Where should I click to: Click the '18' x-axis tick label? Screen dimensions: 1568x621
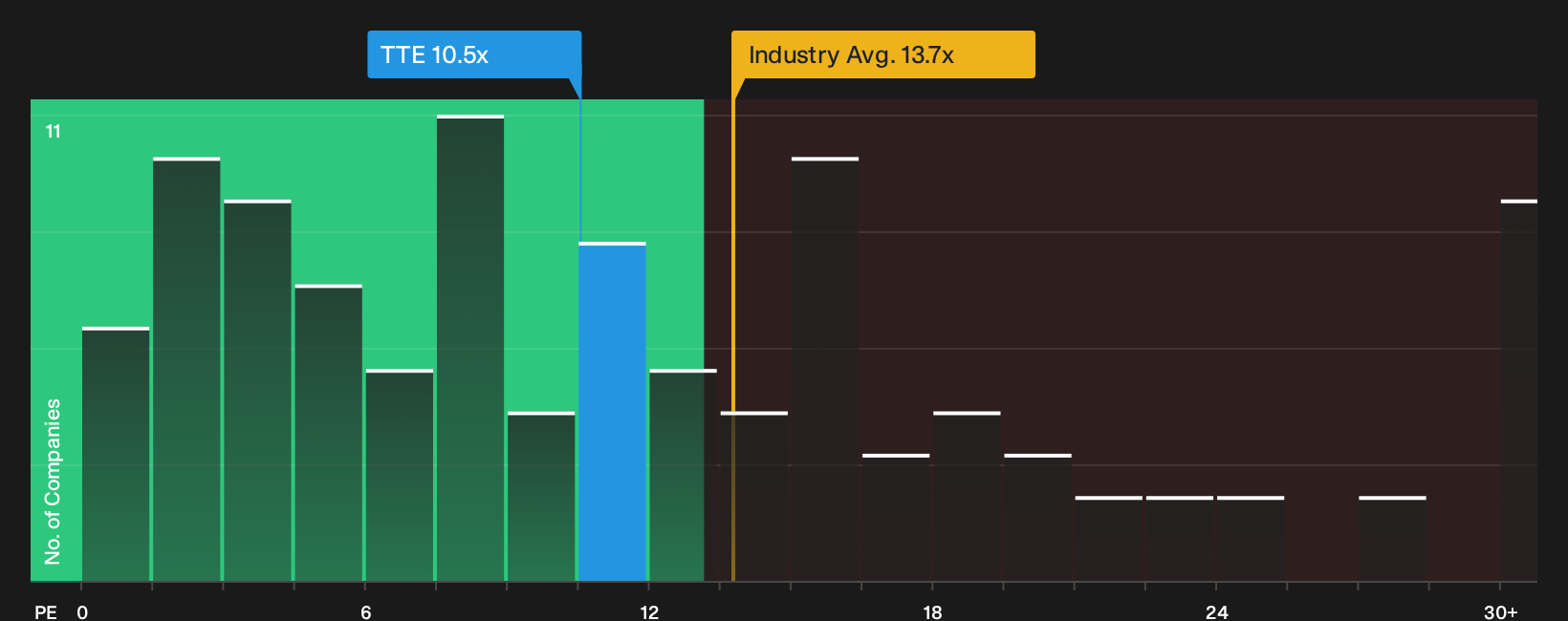tap(932, 612)
